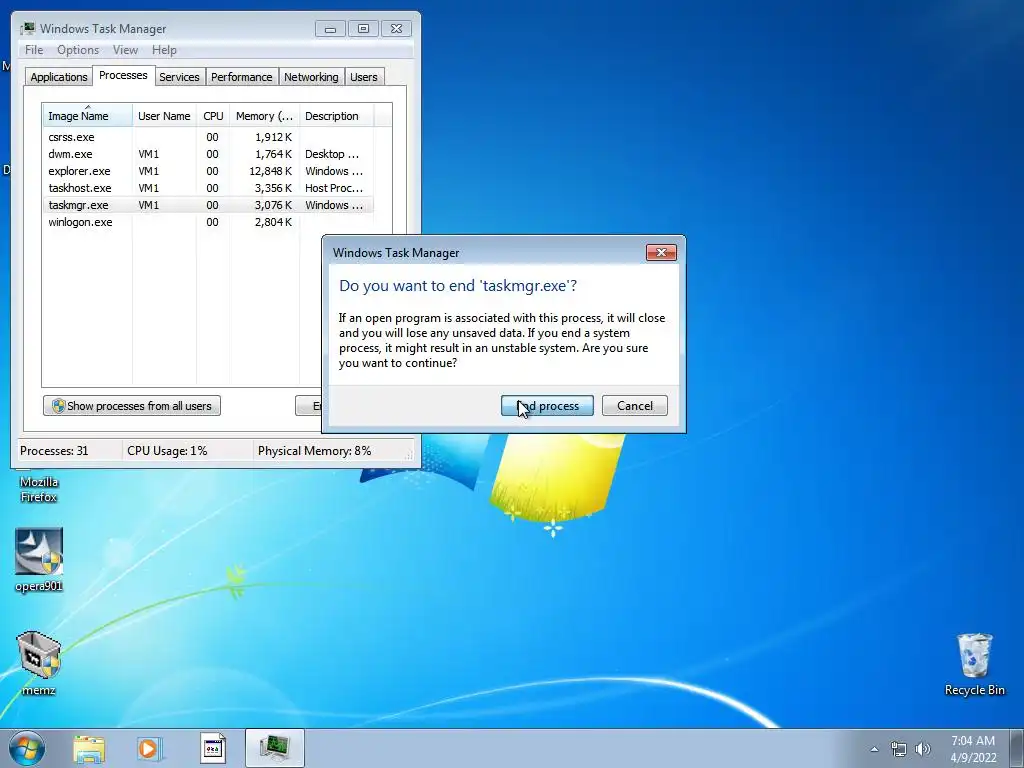
Task: Select the dwm.exe process row
Action: (x=208, y=154)
